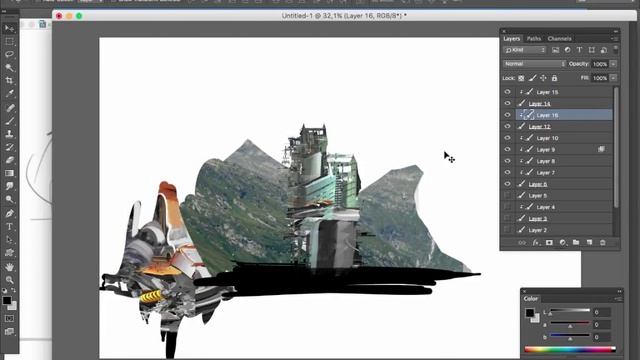Select the Type tool
640x360 pixels.
pyautogui.click(x=9, y=226)
